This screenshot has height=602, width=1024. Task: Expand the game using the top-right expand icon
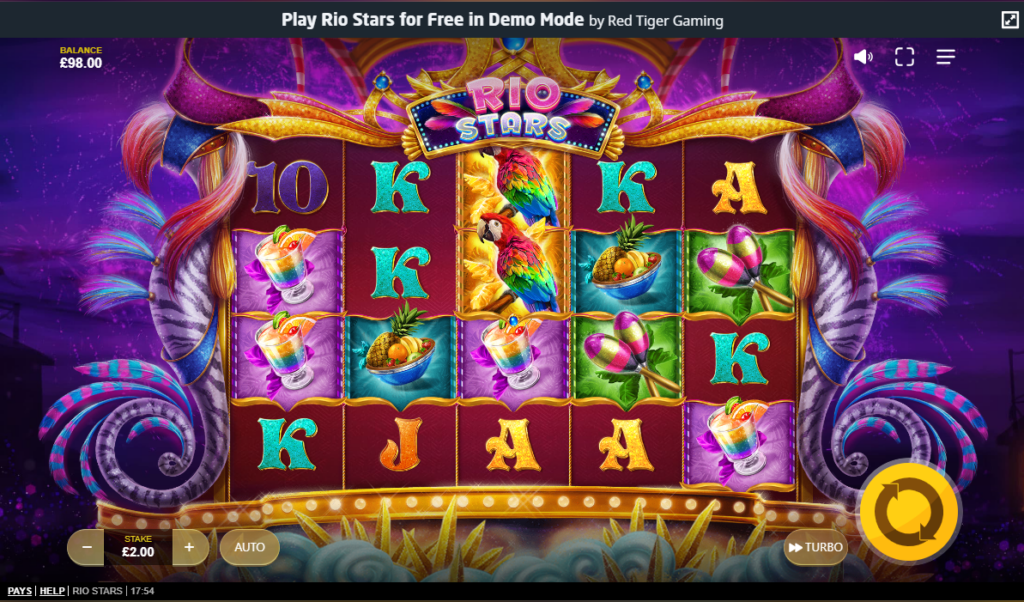point(1010,20)
